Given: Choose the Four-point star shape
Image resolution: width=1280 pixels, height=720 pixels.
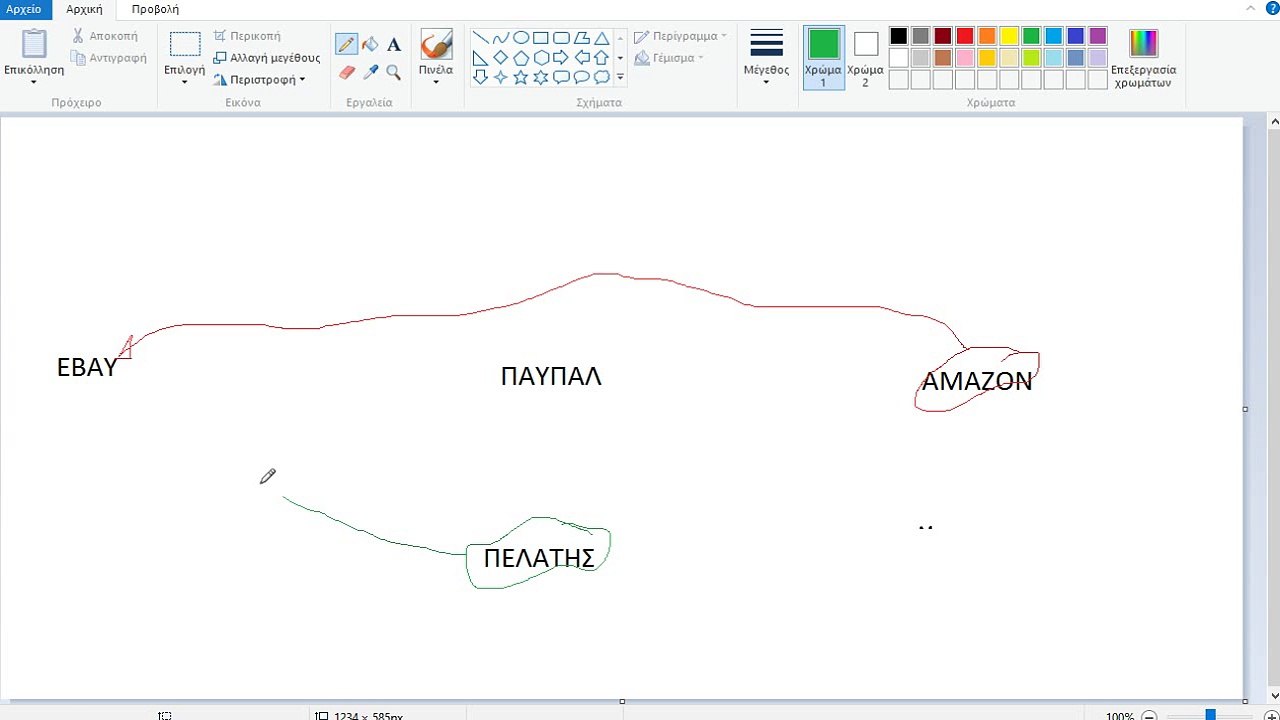Looking at the screenshot, I should (x=501, y=77).
